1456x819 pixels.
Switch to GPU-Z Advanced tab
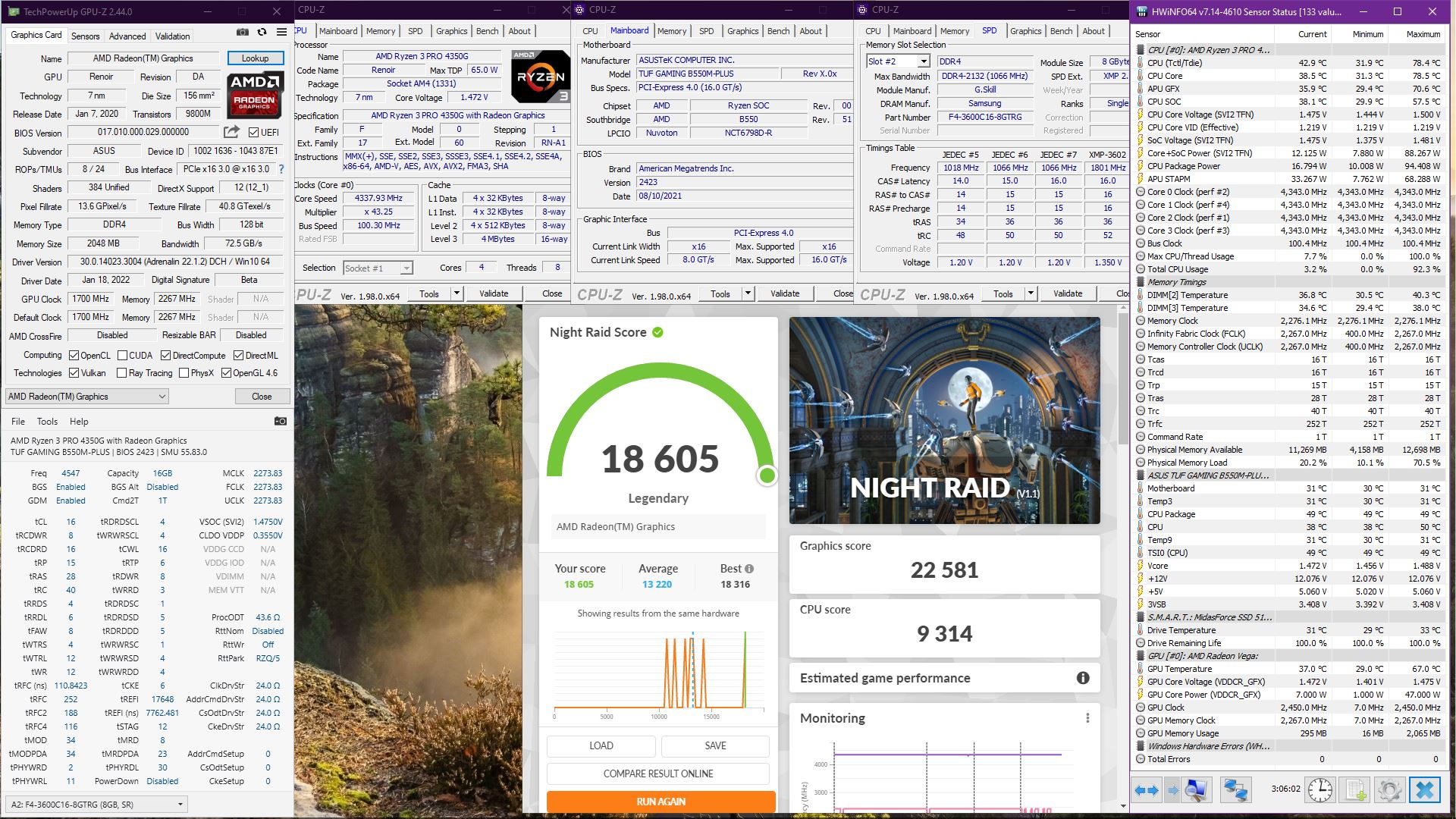click(127, 36)
